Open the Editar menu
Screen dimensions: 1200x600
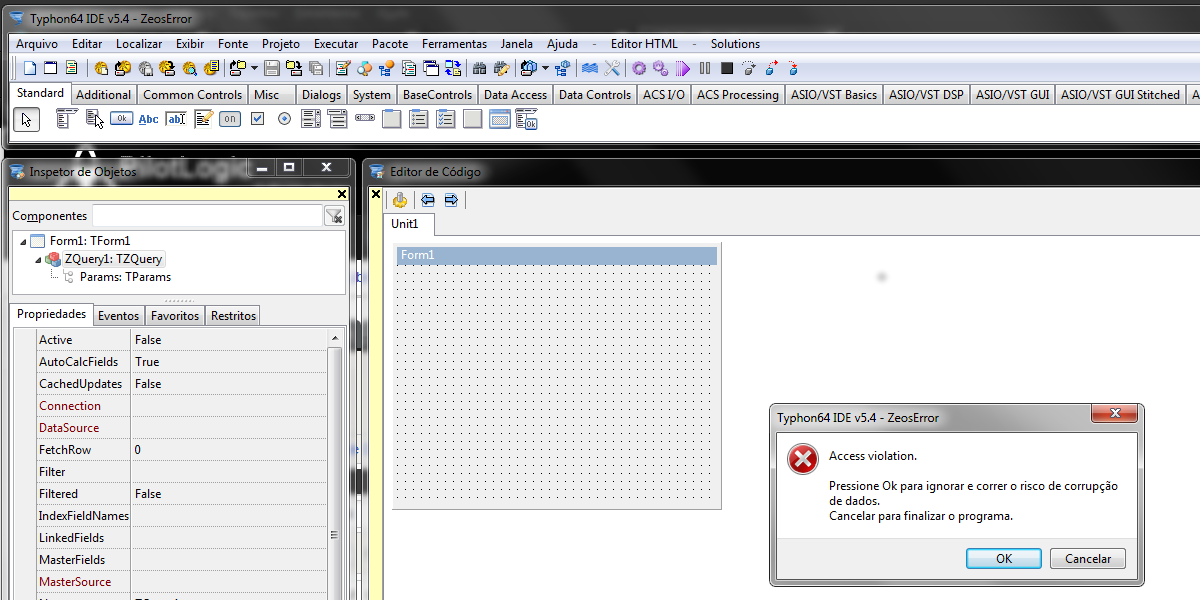(87, 44)
